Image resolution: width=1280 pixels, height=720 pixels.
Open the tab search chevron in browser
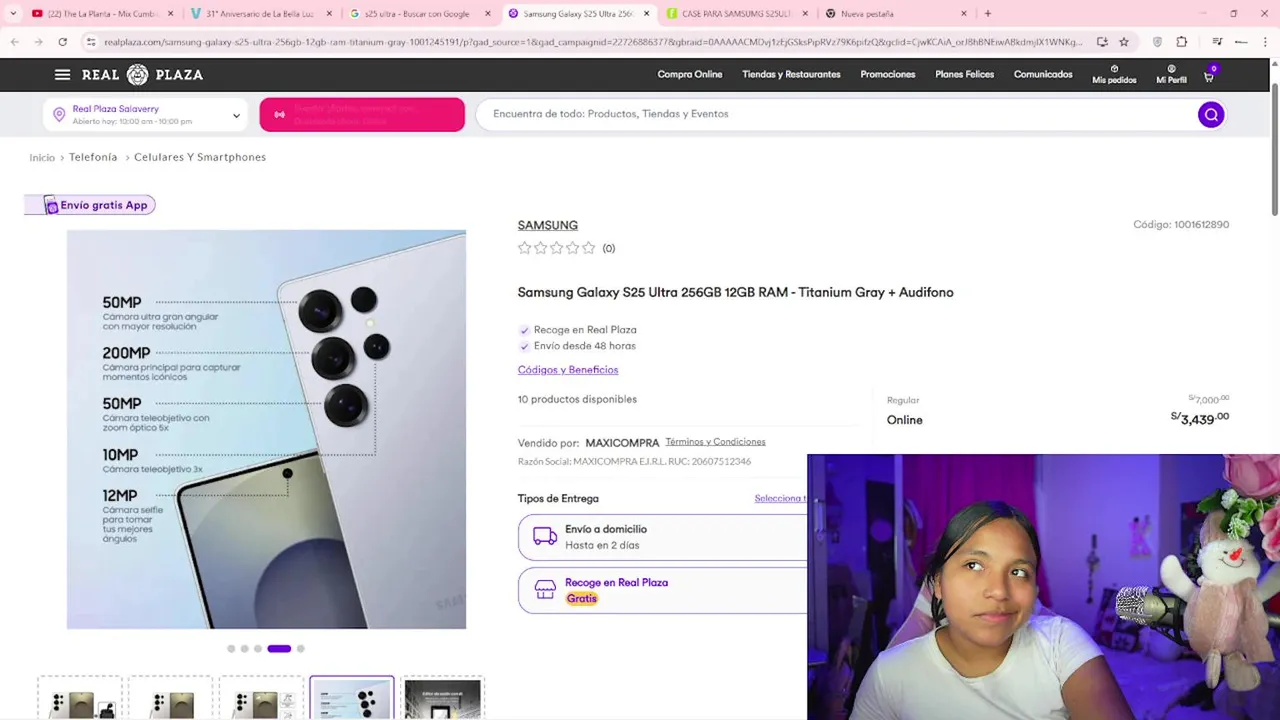[13, 14]
